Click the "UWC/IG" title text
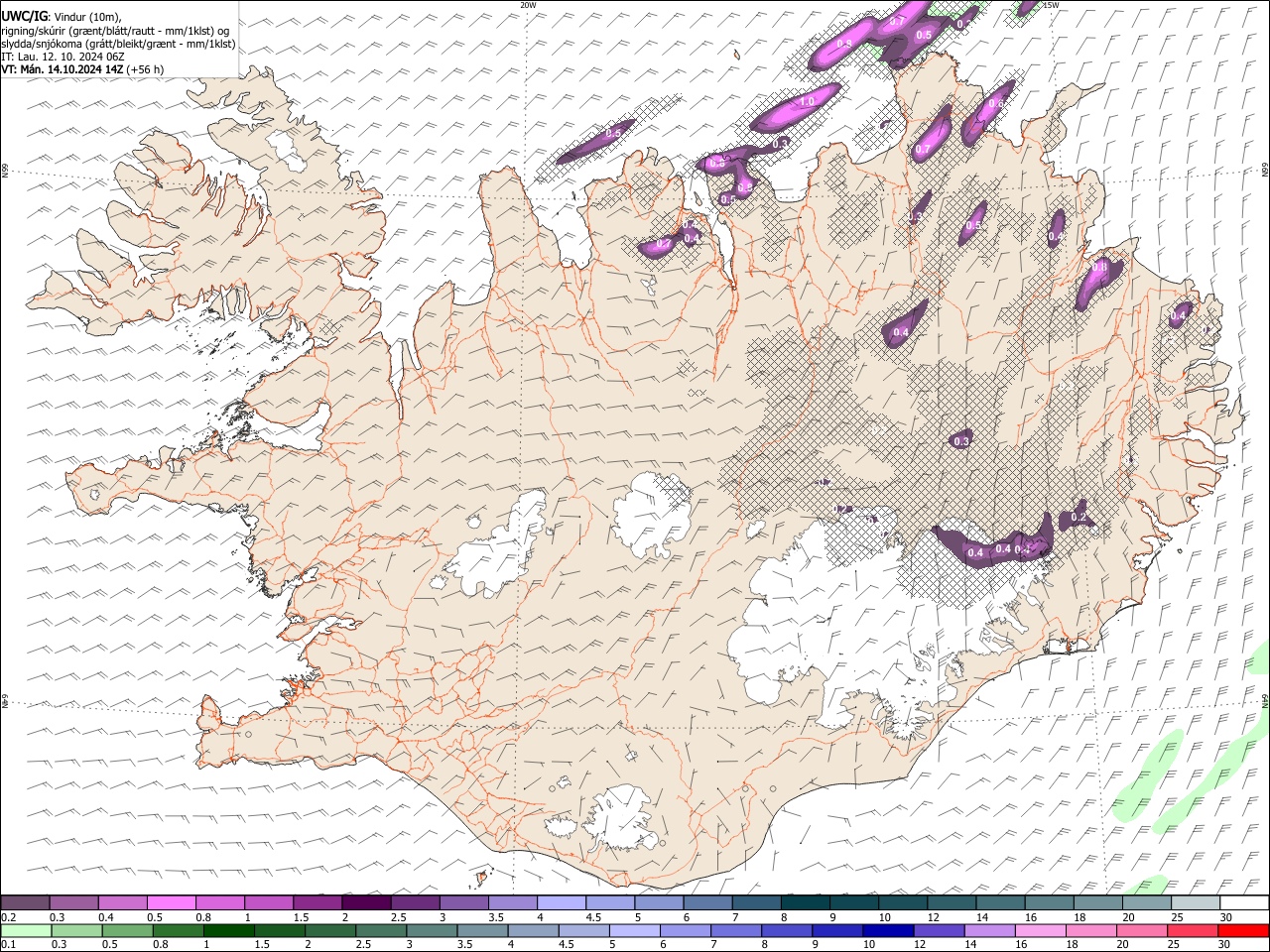 [x=24, y=16]
